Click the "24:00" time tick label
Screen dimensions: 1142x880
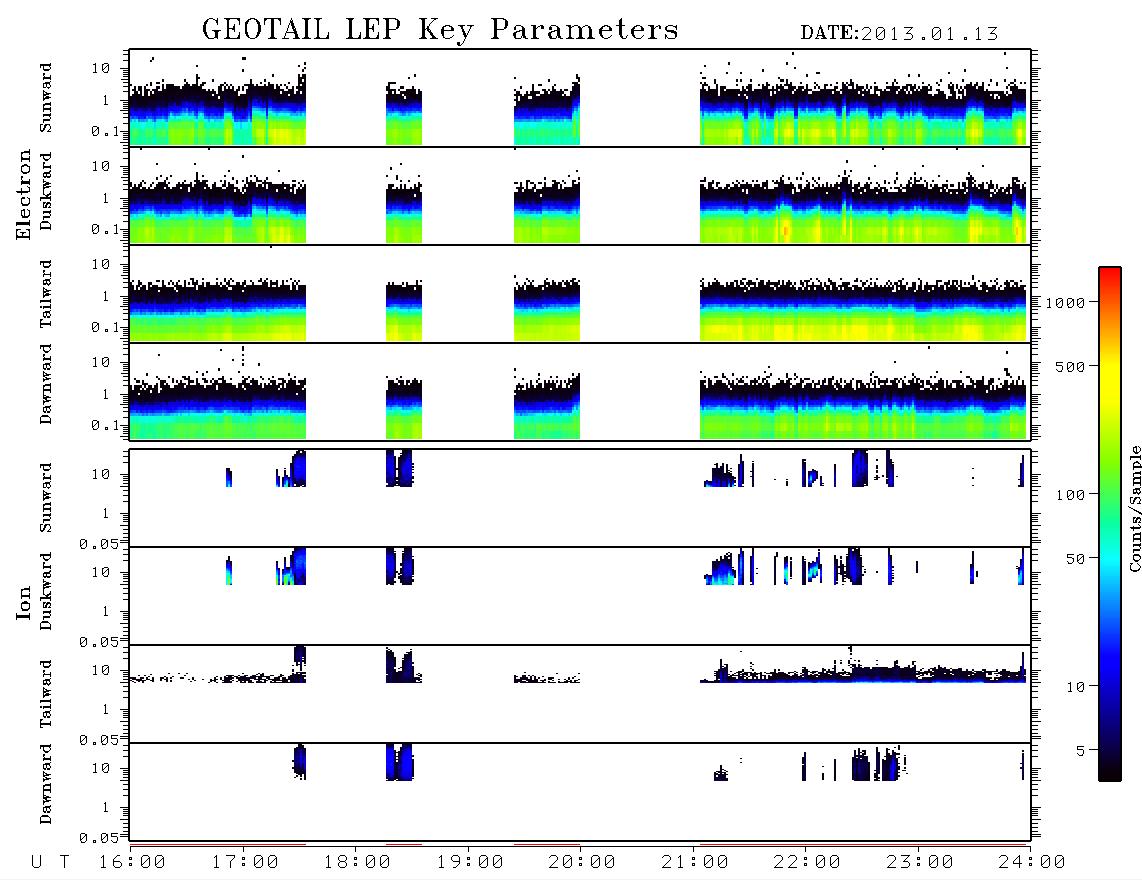[1032, 863]
